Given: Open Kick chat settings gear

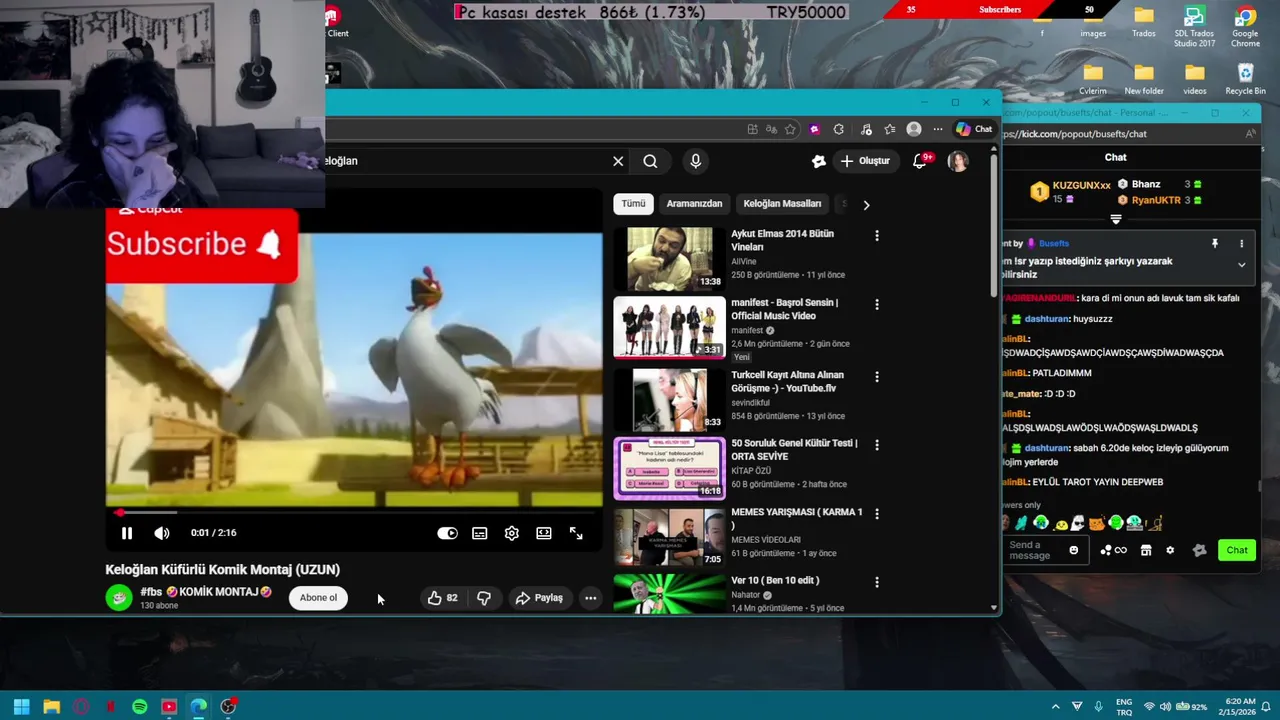Looking at the screenshot, I should 1170,550.
